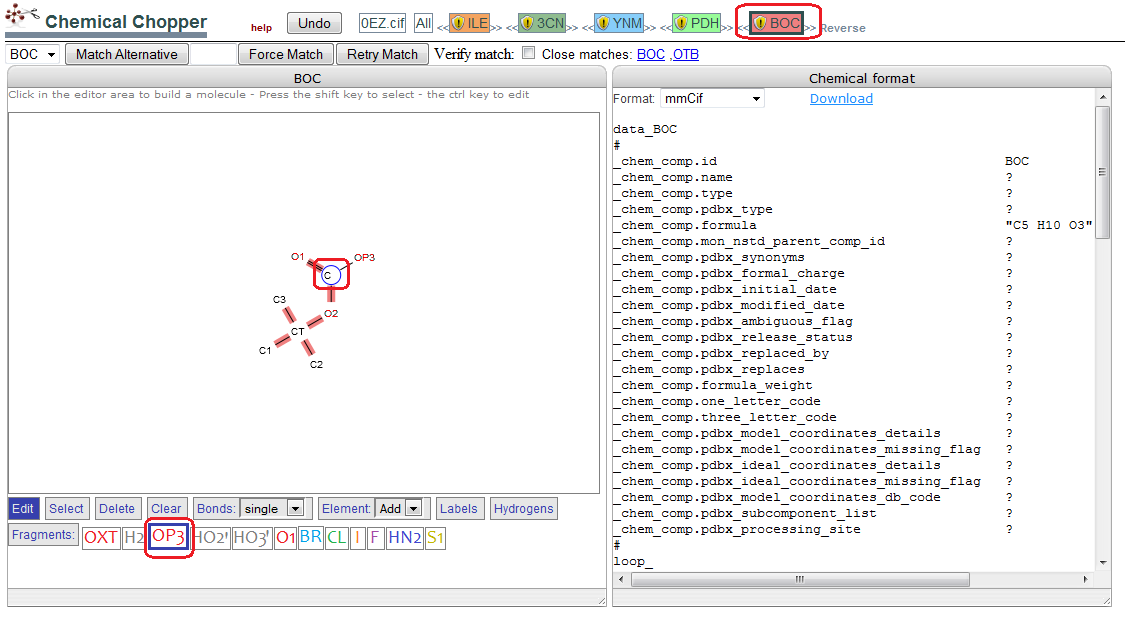Click the ILE component chip

coord(469,24)
